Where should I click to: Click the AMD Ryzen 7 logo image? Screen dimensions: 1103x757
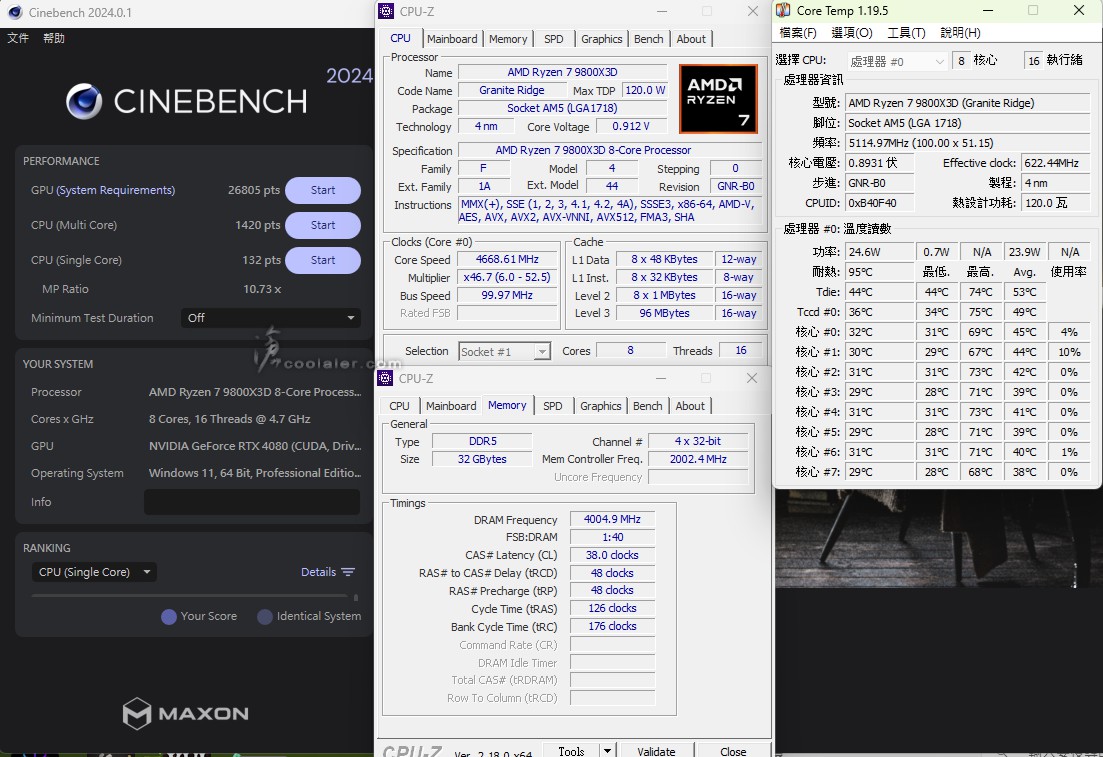(x=718, y=99)
